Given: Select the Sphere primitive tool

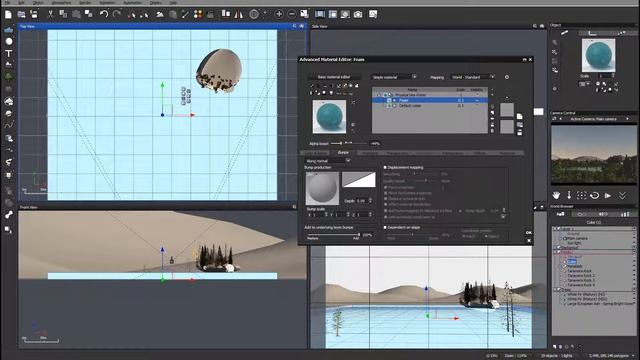Looking at the screenshot, I should coord(9,41).
